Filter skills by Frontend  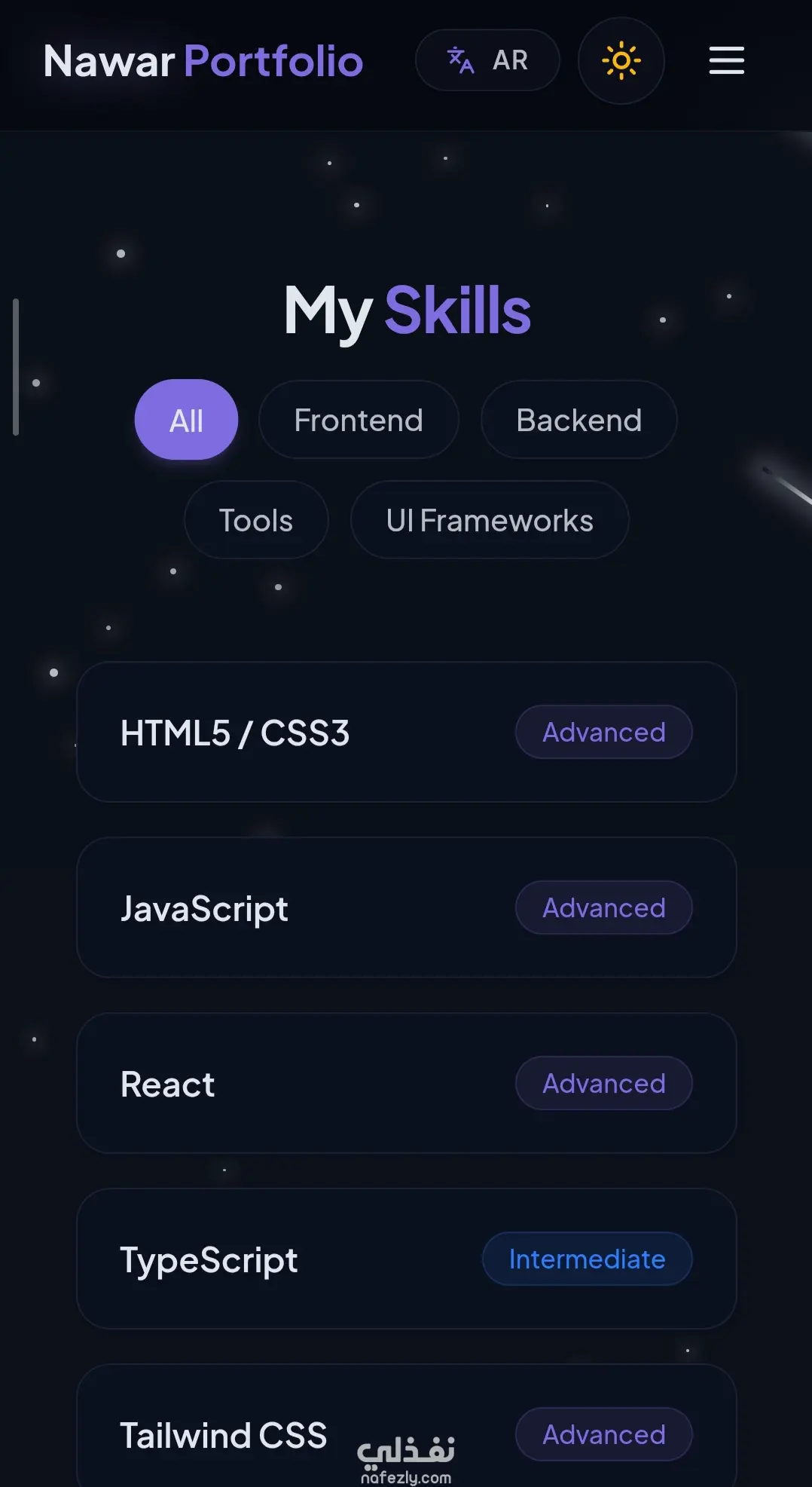pos(359,420)
